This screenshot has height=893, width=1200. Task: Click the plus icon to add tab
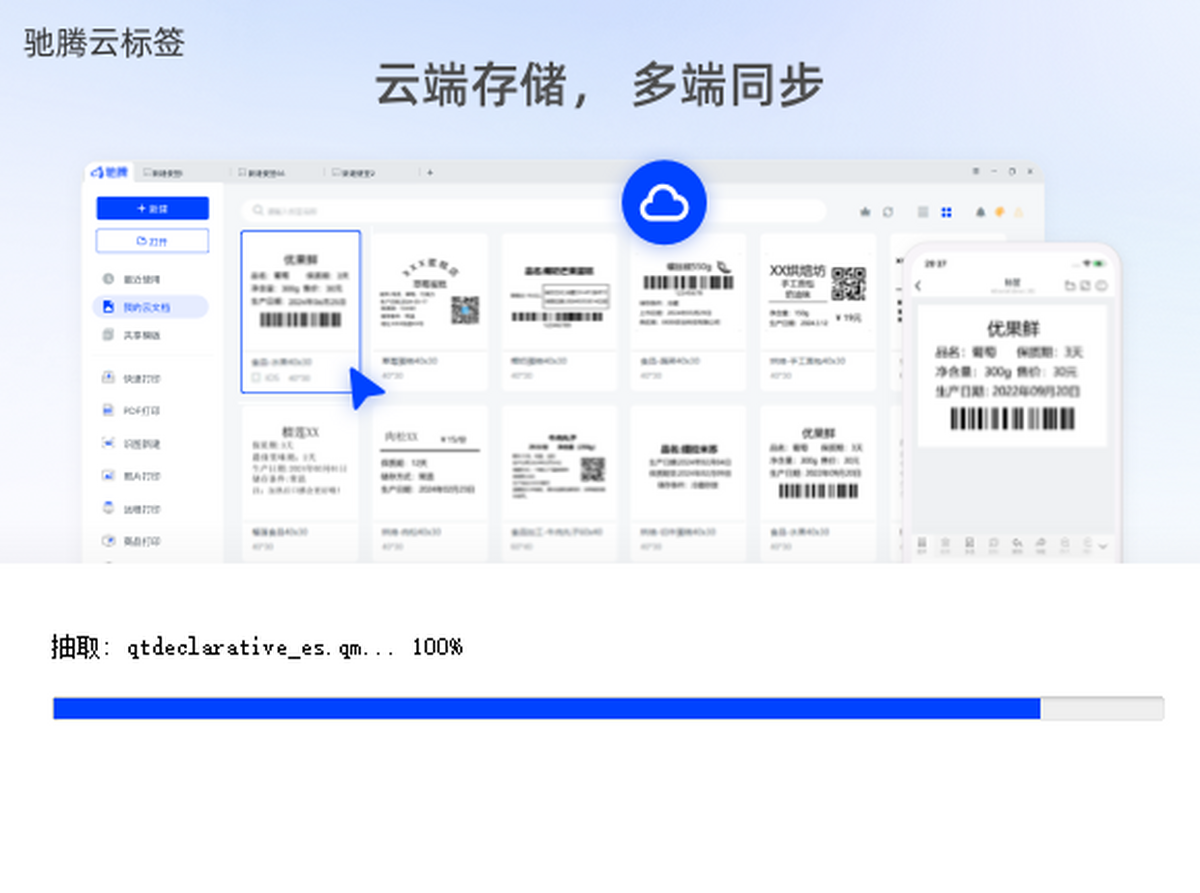click(x=430, y=173)
